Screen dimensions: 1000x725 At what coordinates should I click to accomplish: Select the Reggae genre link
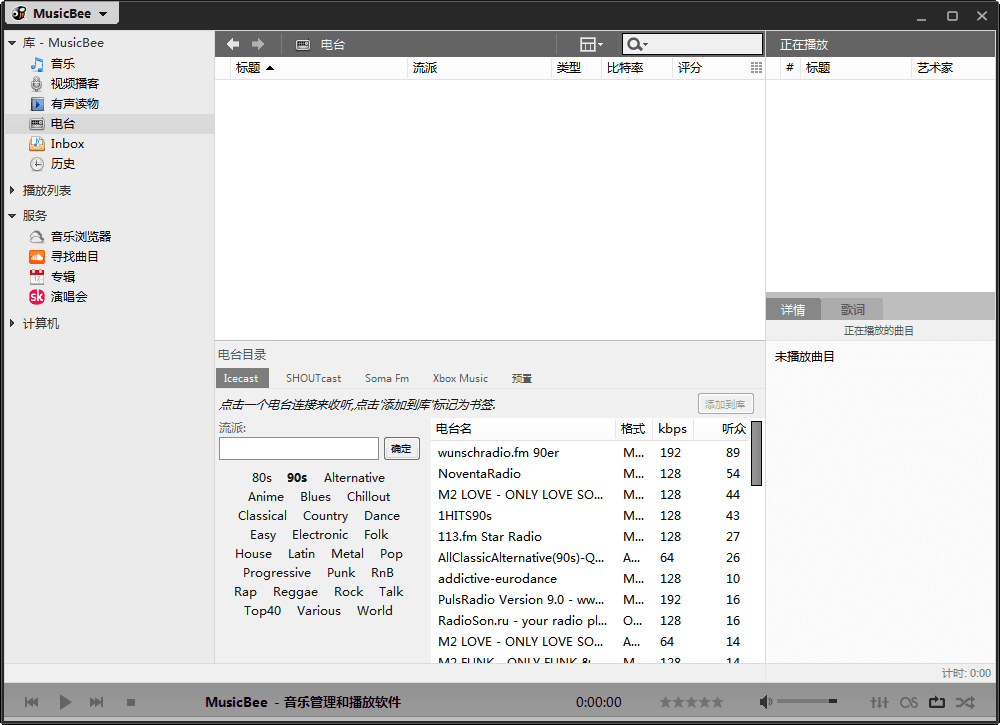(295, 592)
